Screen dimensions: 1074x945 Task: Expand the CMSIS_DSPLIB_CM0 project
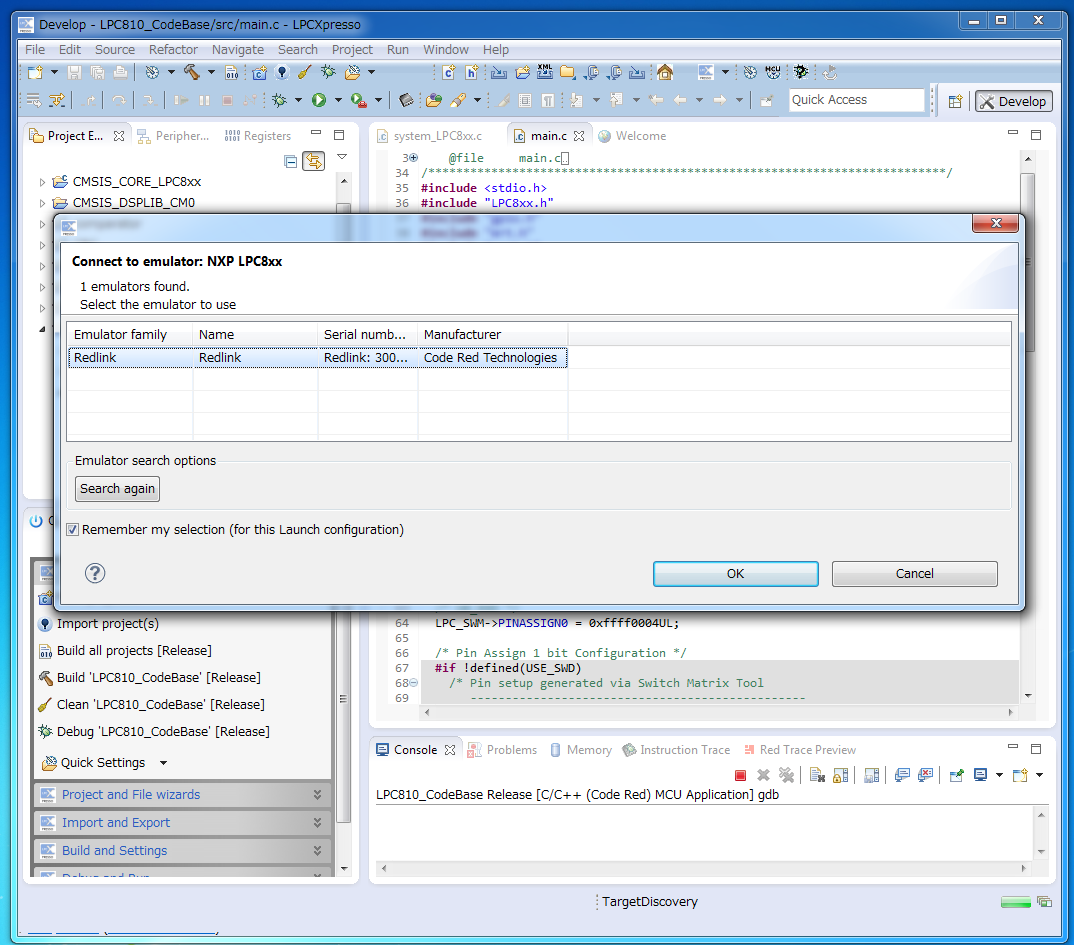[42, 203]
